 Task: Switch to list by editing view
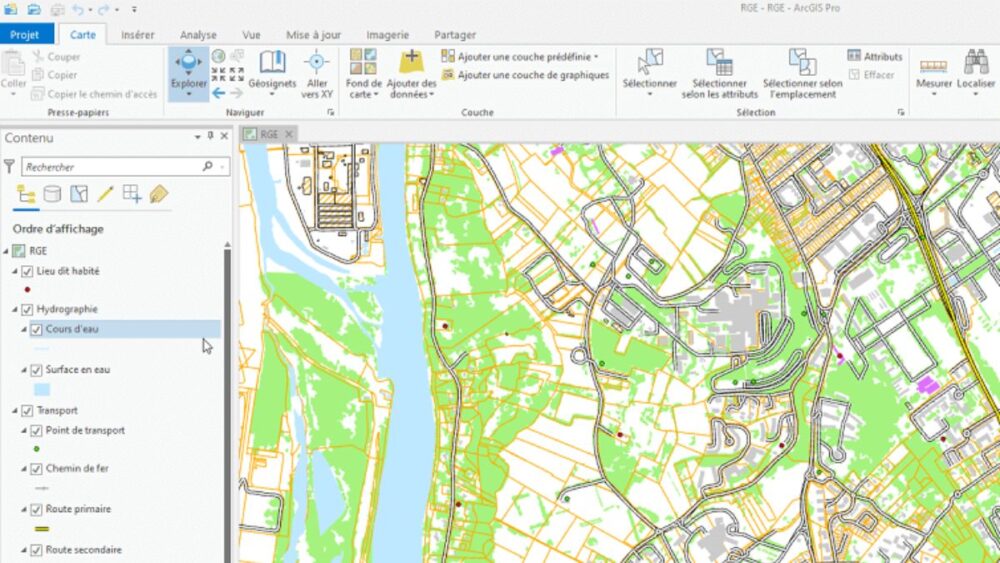click(105, 194)
